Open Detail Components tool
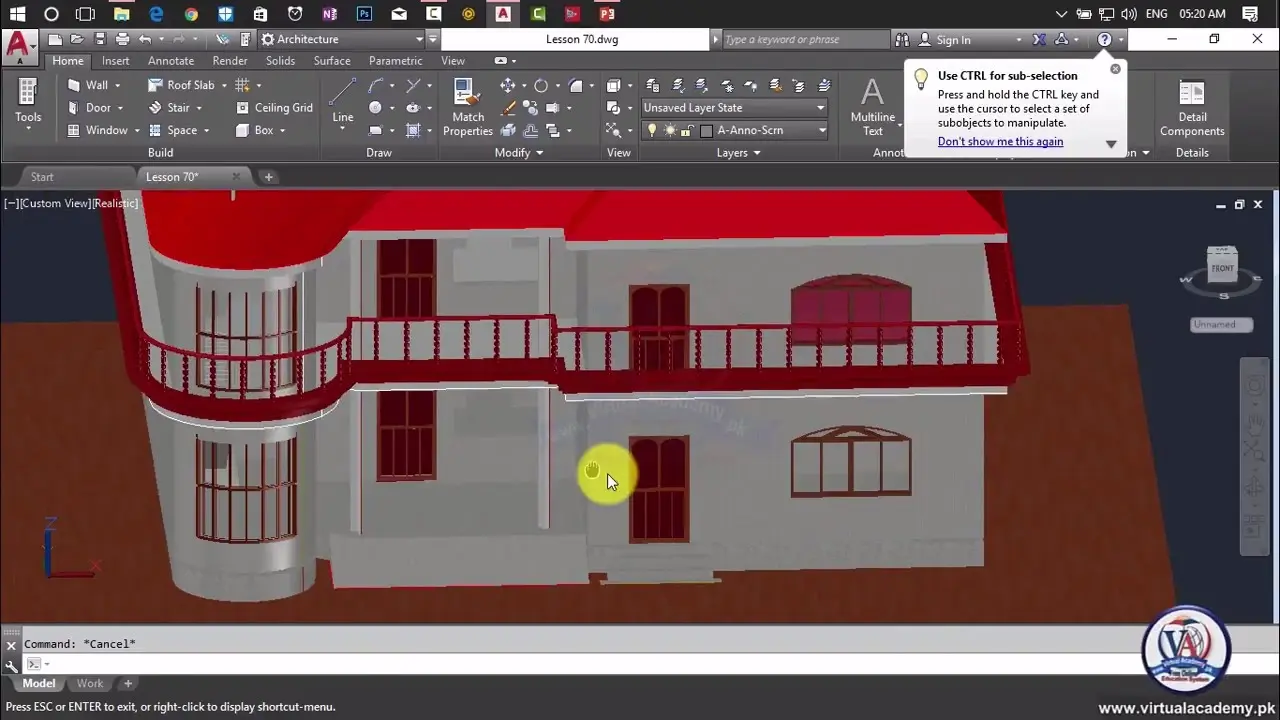 (x=1192, y=108)
